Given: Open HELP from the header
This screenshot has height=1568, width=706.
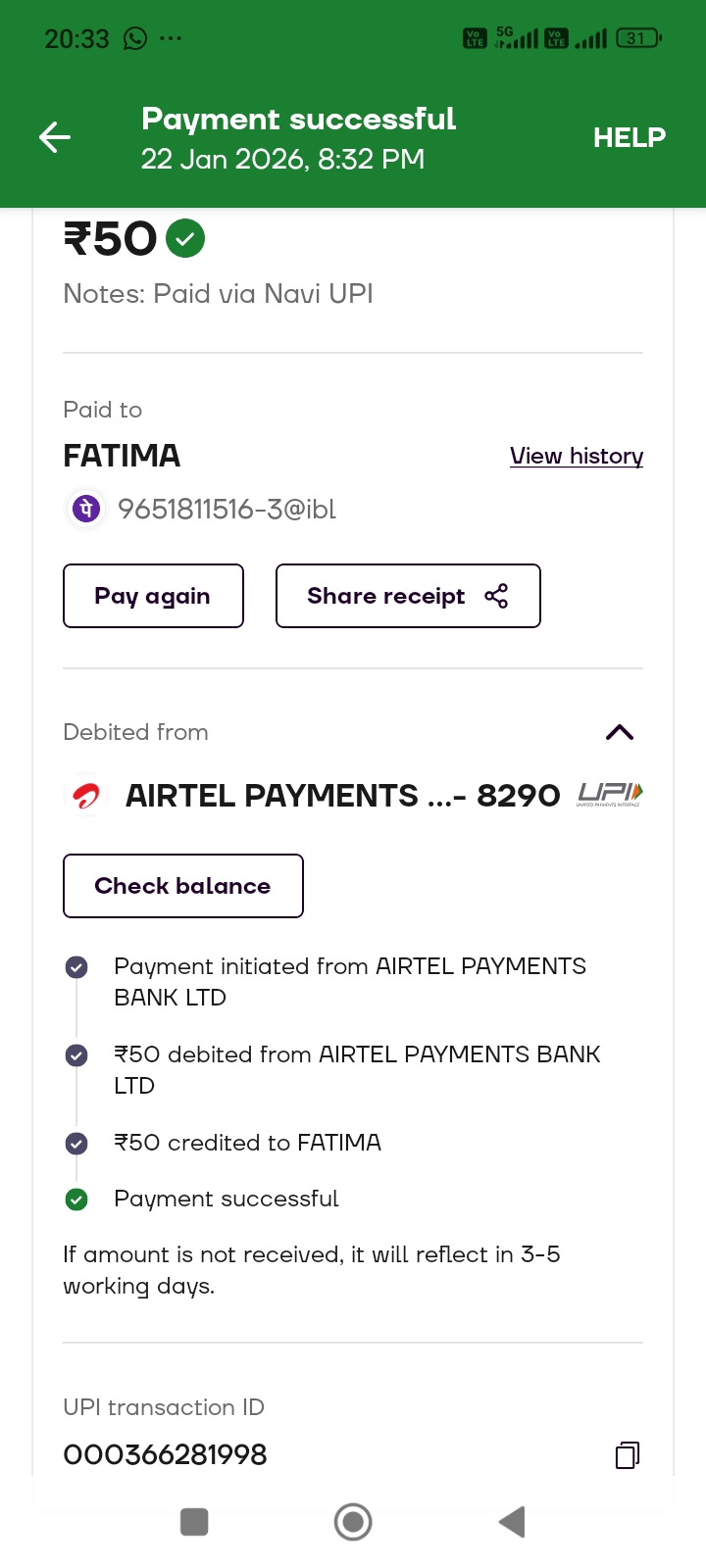Looking at the screenshot, I should [x=629, y=137].
